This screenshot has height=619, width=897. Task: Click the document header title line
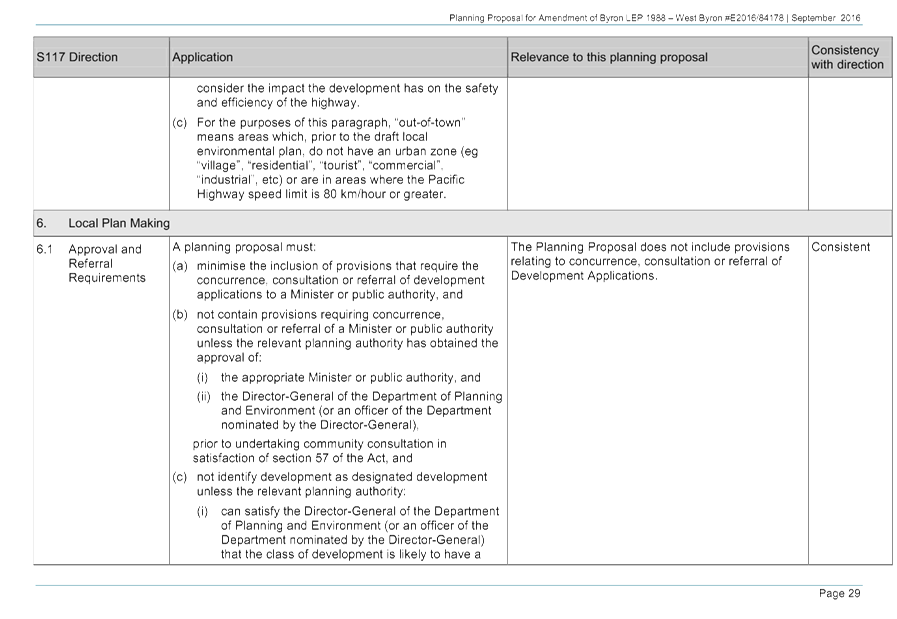(654, 18)
